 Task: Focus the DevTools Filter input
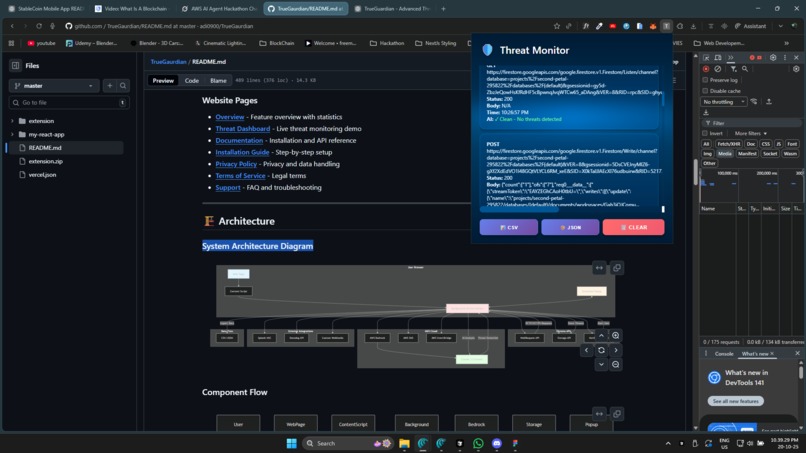tap(751, 123)
